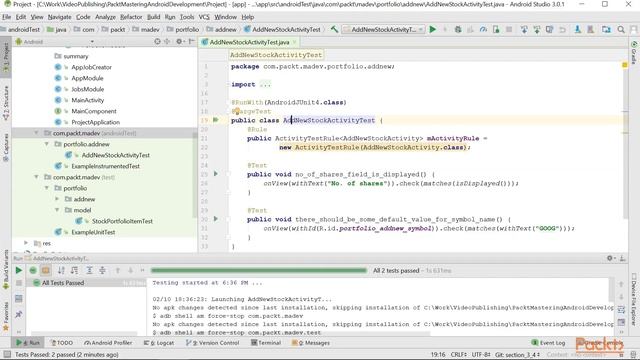This screenshot has height=360, width=640.
Task: Click the run gutter icon beside class AddNewStockActivityTest
Action: click(x=216, y=120)
